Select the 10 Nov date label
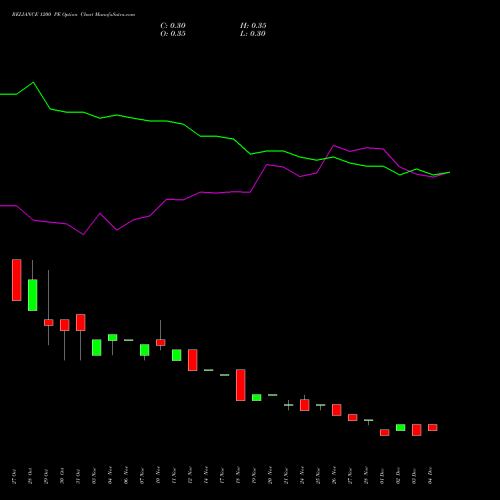 [x=158, y=475]
